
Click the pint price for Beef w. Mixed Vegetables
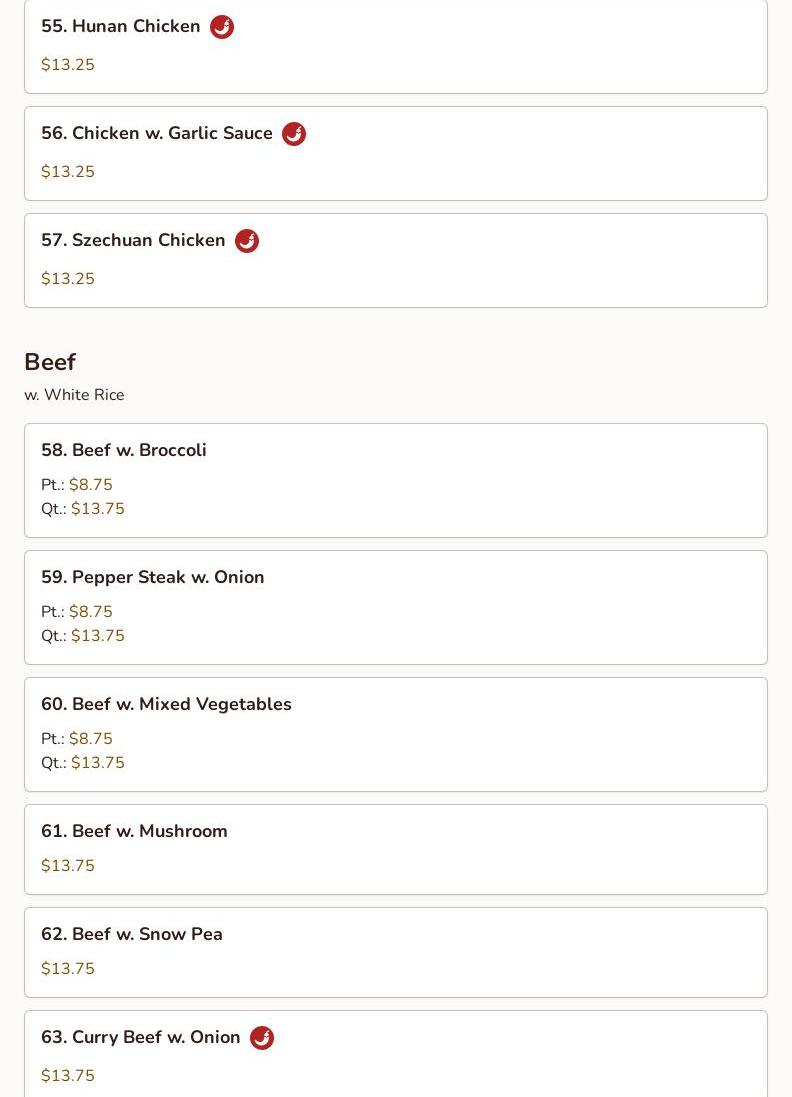[x=90, y=738]
